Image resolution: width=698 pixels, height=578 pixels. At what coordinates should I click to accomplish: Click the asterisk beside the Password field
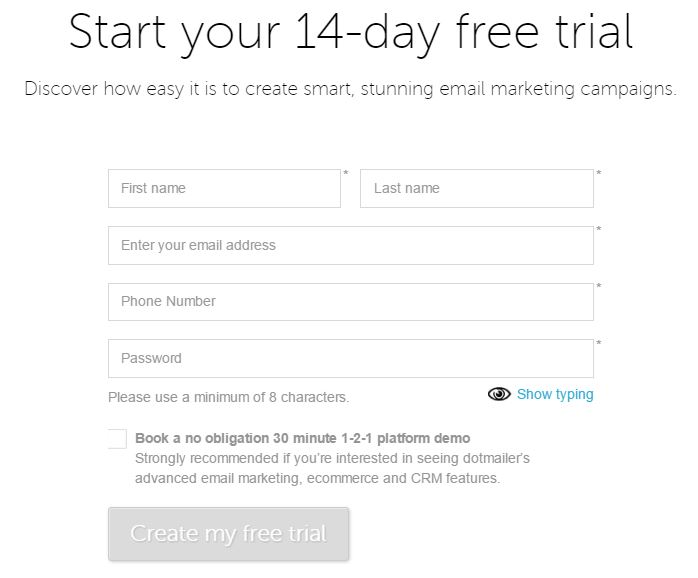coord(599,343)
